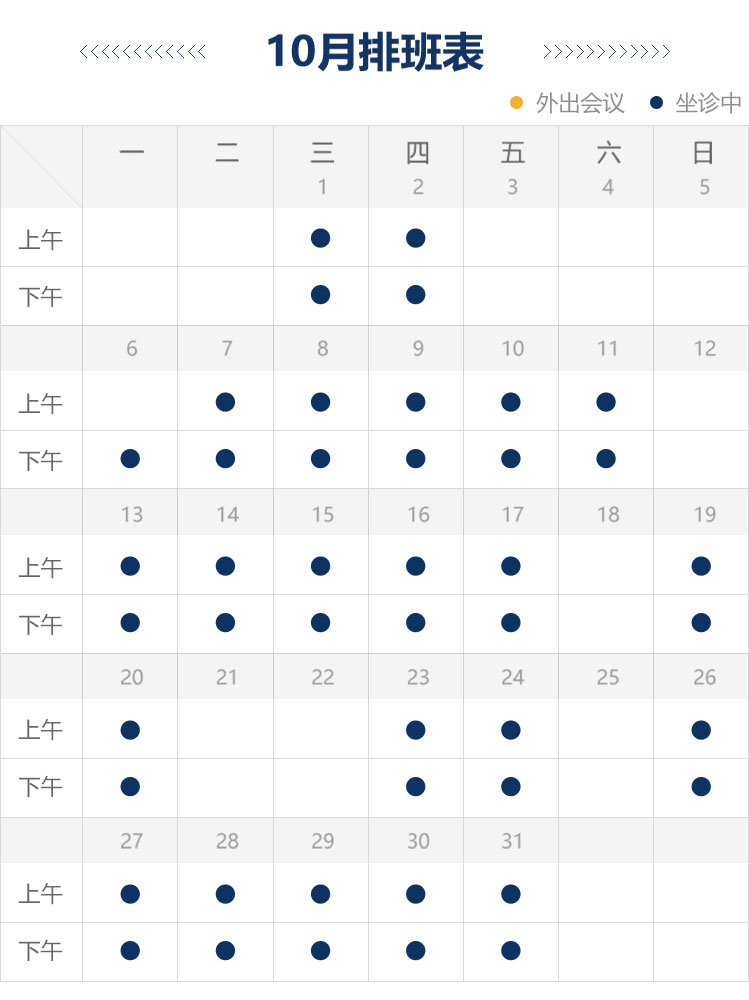
Task: Click the October 27 afternoon dot
Action: tap(130, 950)
